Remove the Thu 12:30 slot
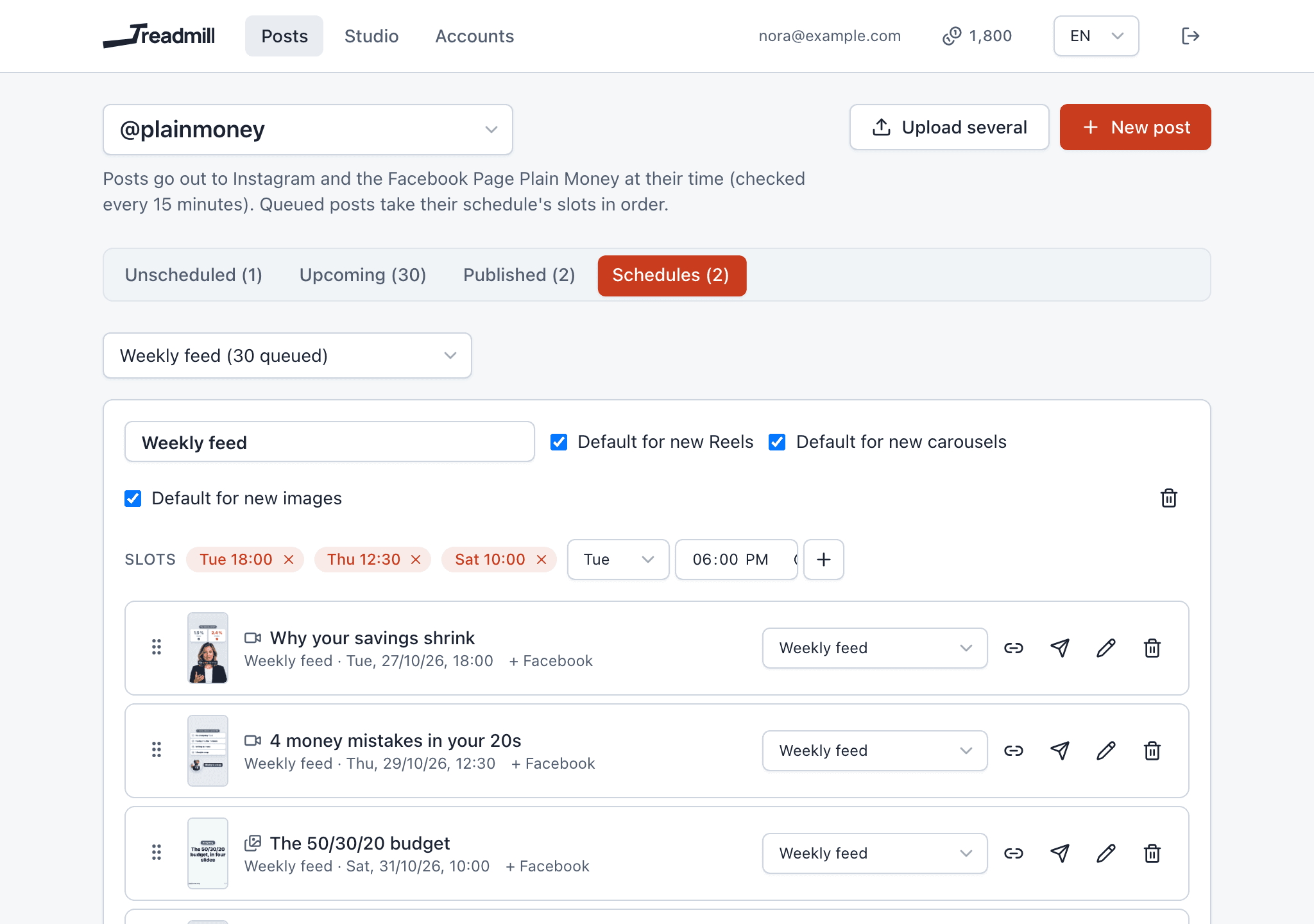 coord(416,560)
